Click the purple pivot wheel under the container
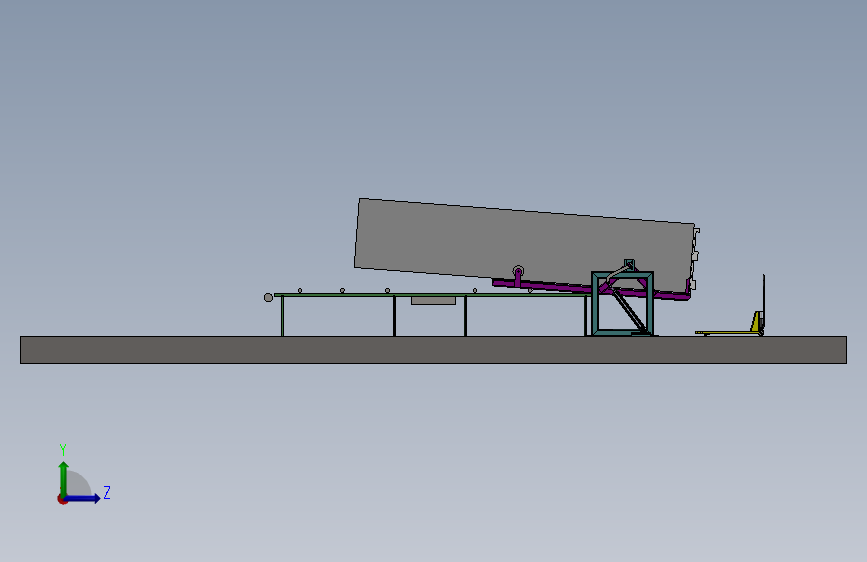 pos(518,271)
